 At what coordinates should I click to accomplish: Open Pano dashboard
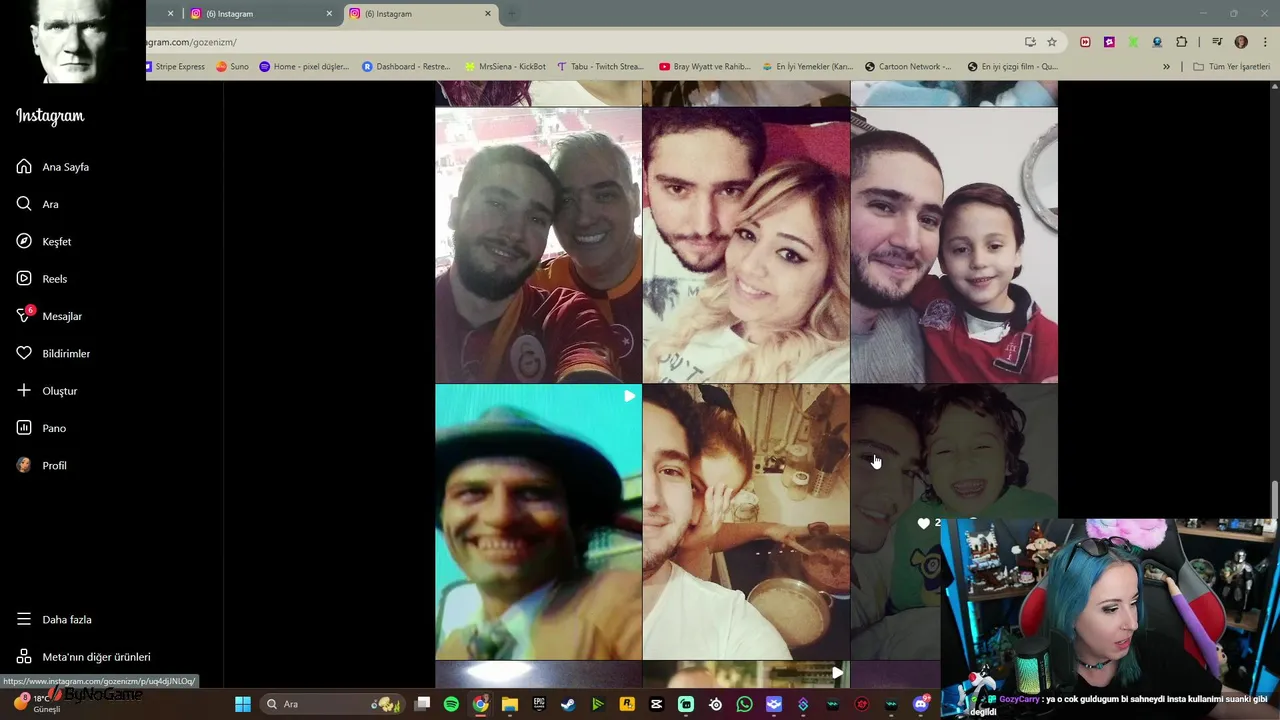[41, 428]
